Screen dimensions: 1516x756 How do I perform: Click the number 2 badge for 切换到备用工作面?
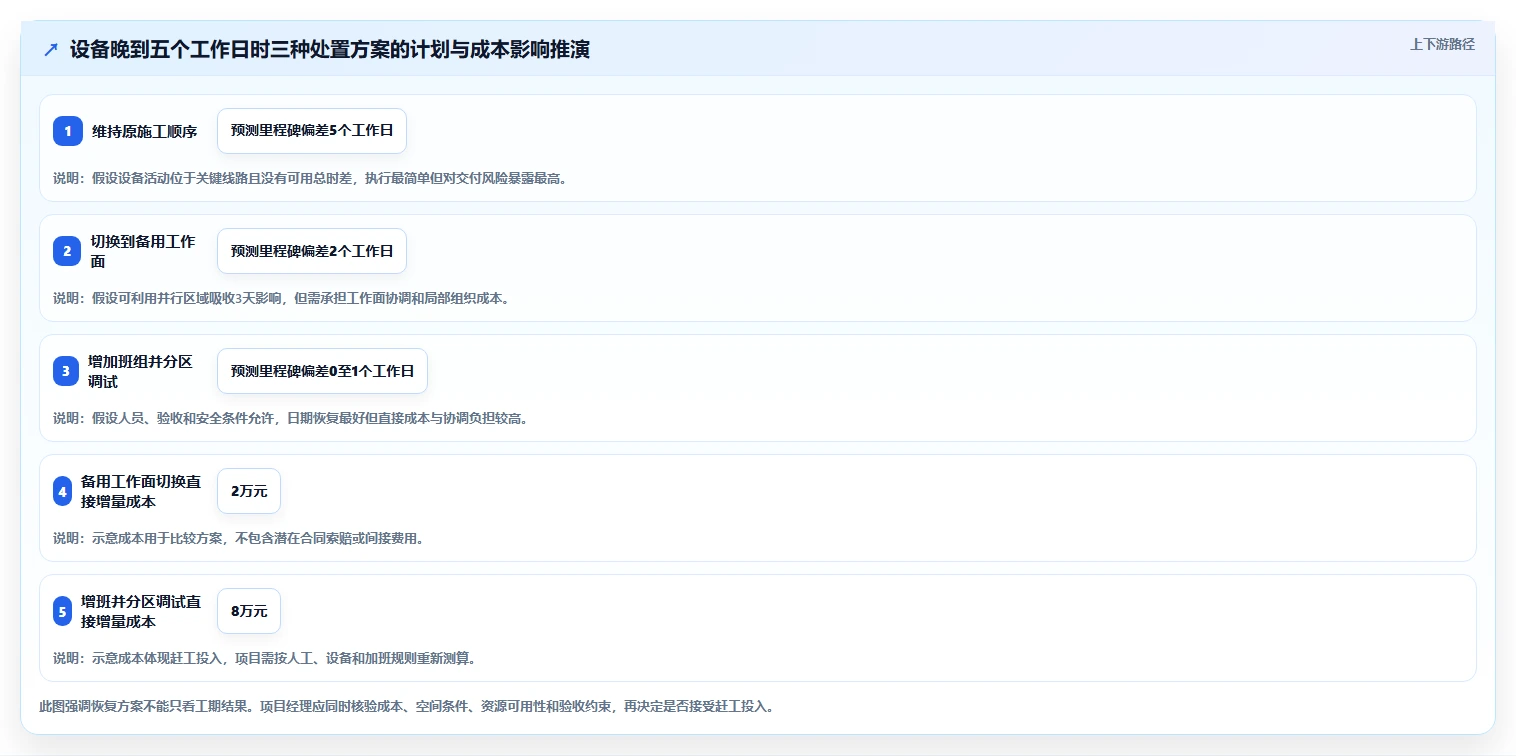tap(68, 251)
